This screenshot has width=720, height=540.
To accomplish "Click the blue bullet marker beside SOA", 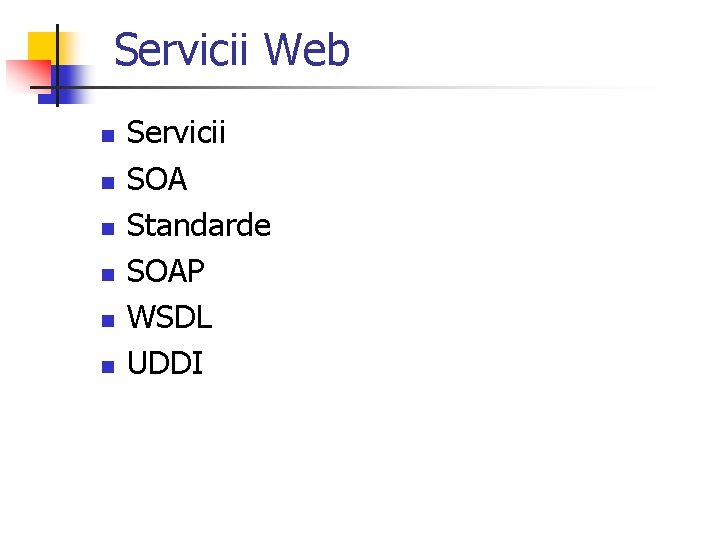I will point(108,183).
